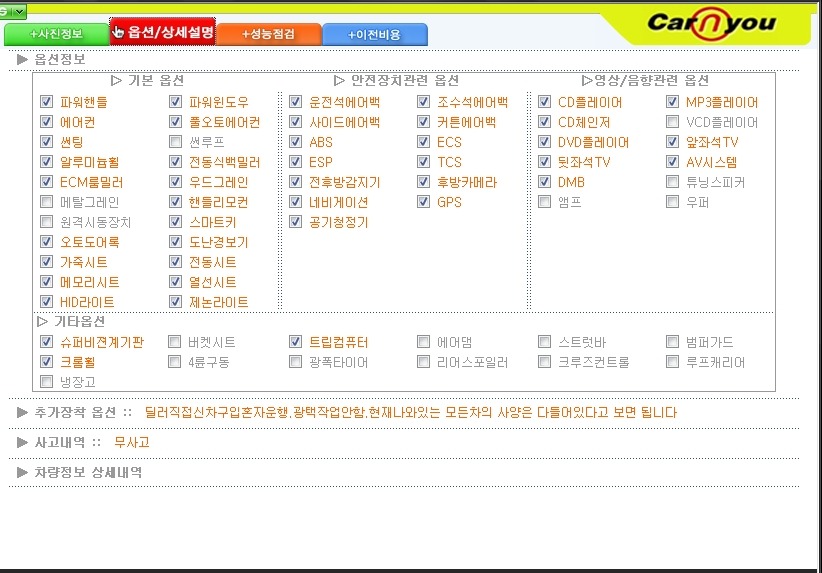Check the 우퍼 checkbox
The height and width of the screenshot is (573, 822).
coord(673,201)
